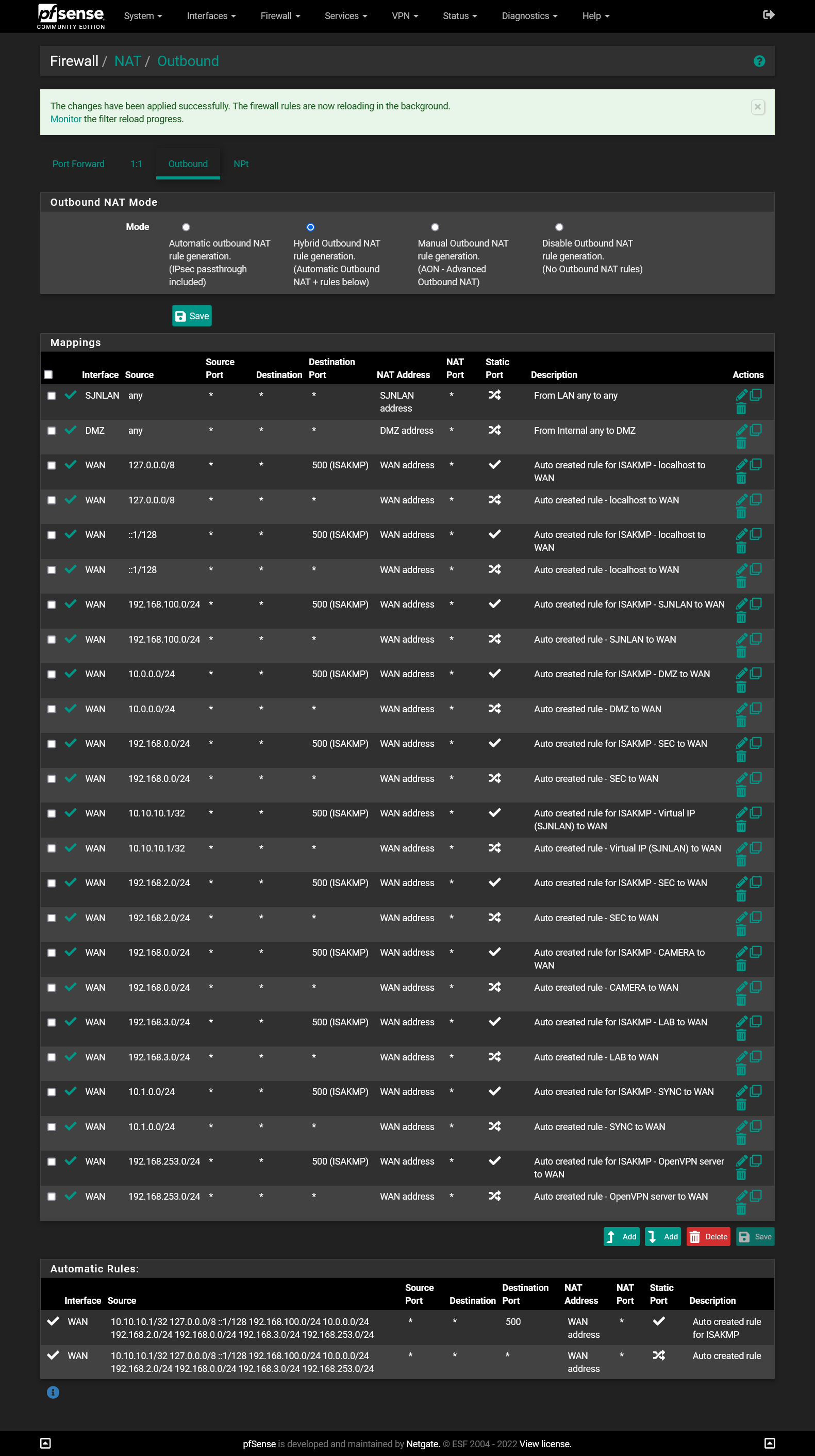Image resolution: width=815 pixels, height=1456 pixels.
Task: Select Automatic outbound NAT rule generation mode
Action: tap(186, 227)
